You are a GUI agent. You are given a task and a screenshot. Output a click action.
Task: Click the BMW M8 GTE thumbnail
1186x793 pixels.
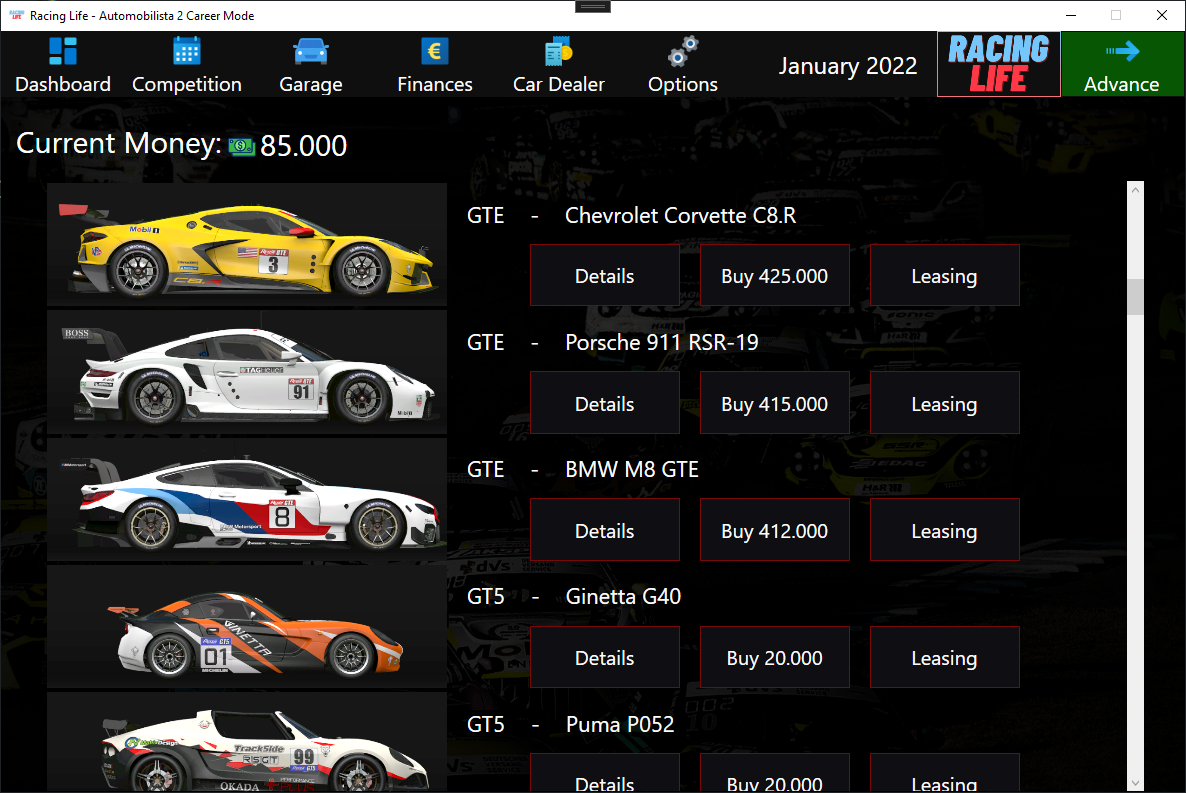click(x=247, y=499)
